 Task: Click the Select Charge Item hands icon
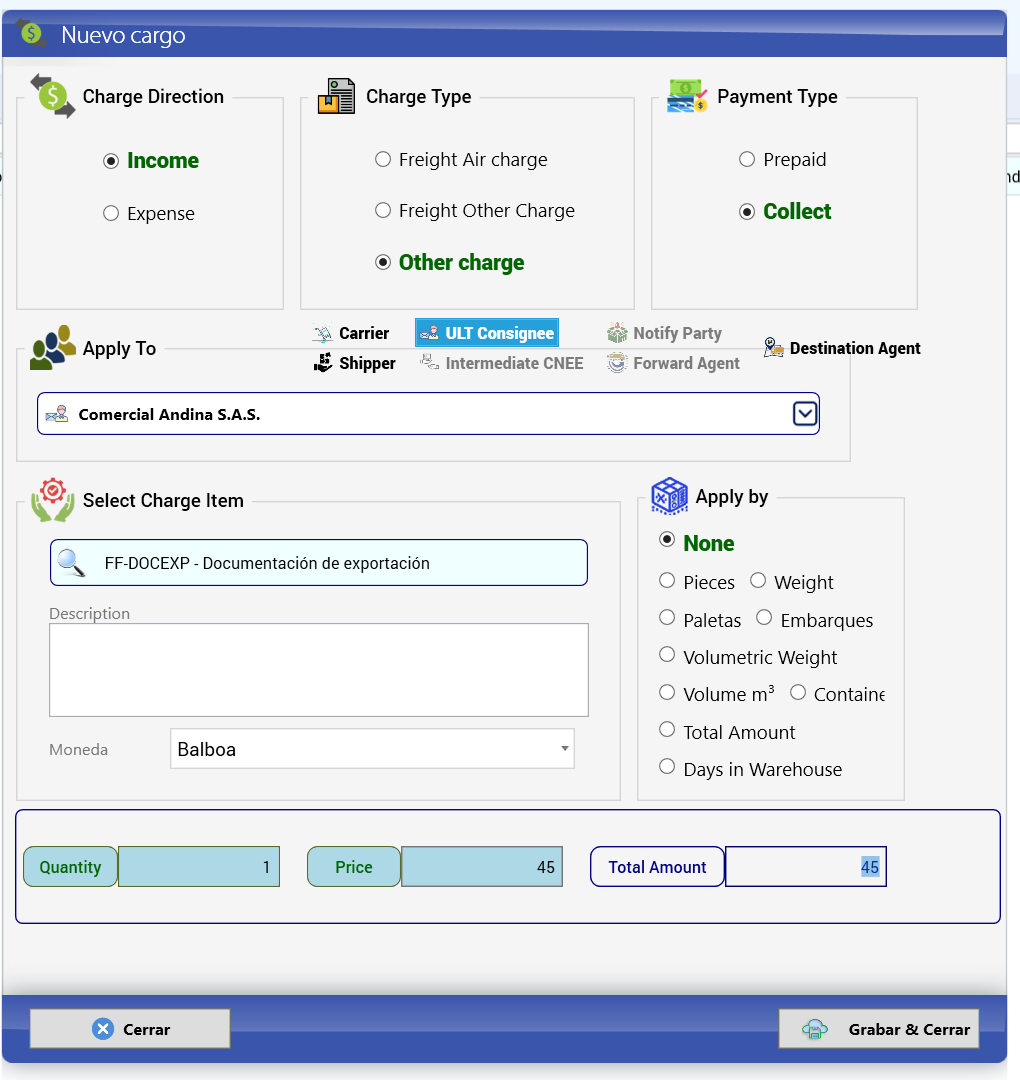tap(53, 500)
